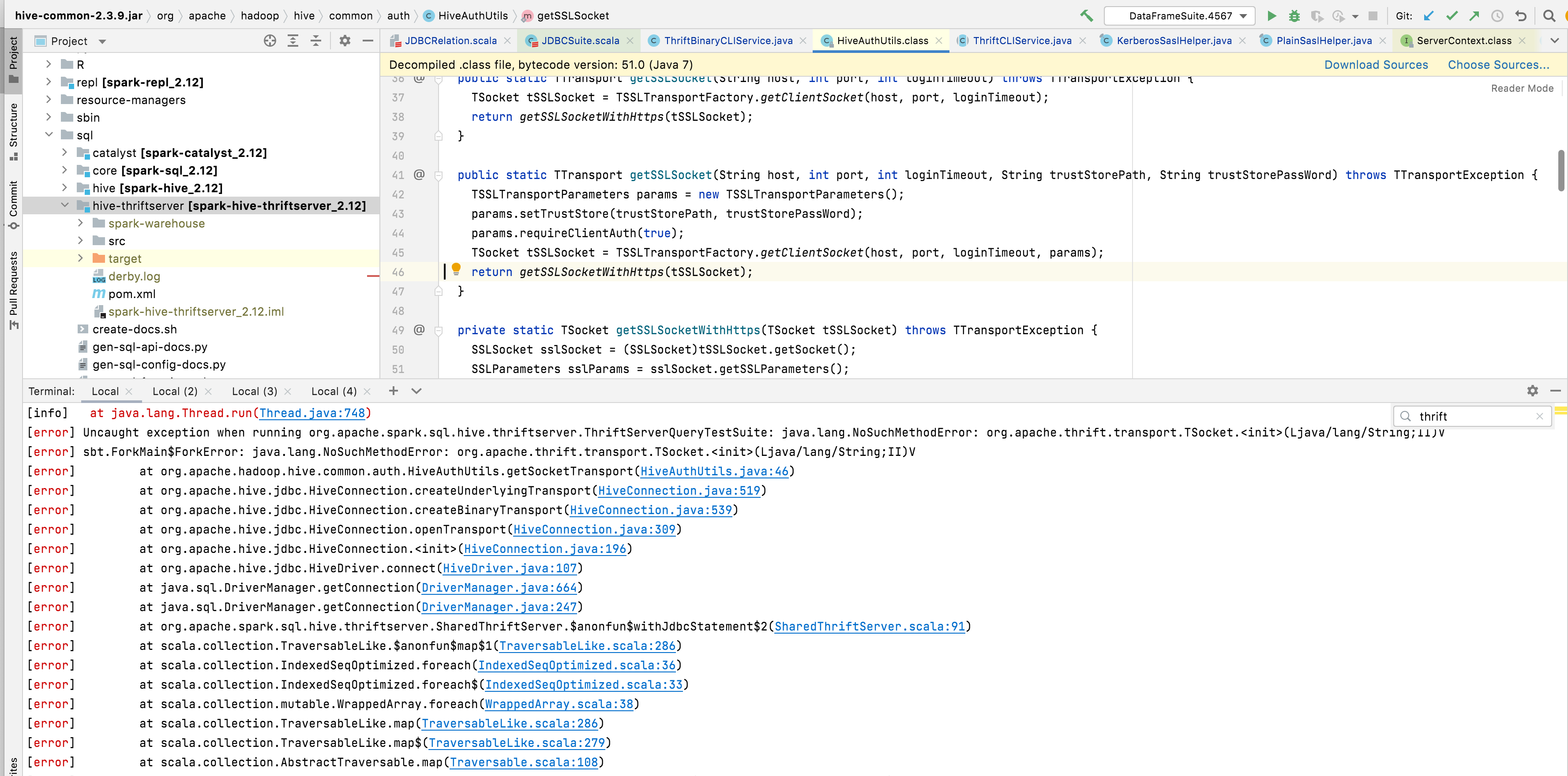Screen dimensions: 1568x776
Task: Toggle Reader Mode in the editor
Action: [x=1522, y=88]
